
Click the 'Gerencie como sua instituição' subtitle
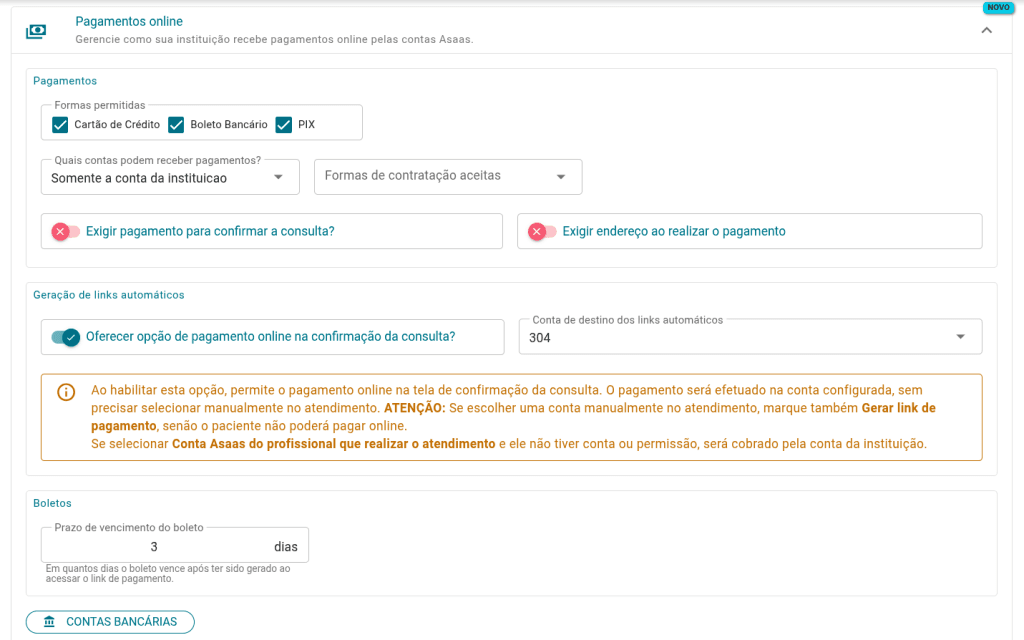point(274,39)
